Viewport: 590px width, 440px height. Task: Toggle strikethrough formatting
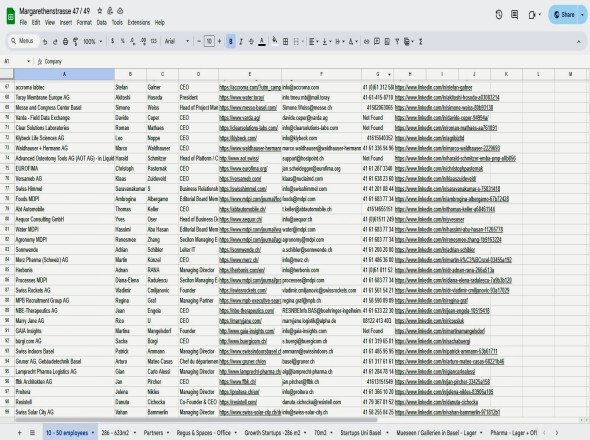pyautogui.click(x=251, y=41)
